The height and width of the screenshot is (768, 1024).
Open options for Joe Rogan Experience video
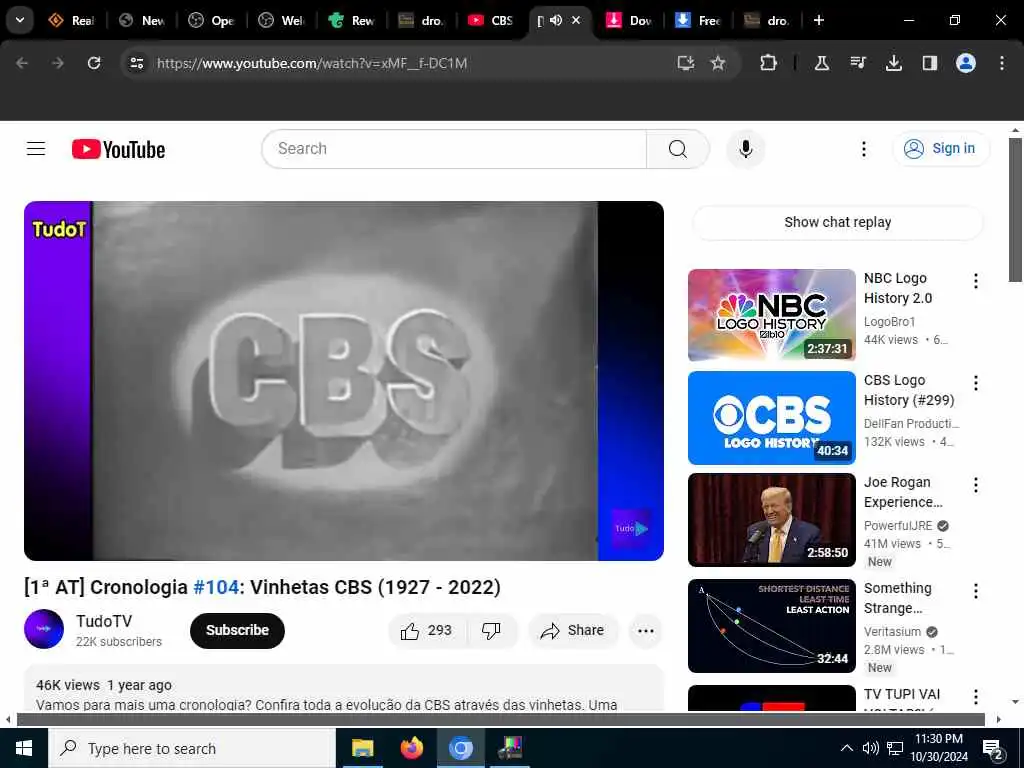pos(976,485)
